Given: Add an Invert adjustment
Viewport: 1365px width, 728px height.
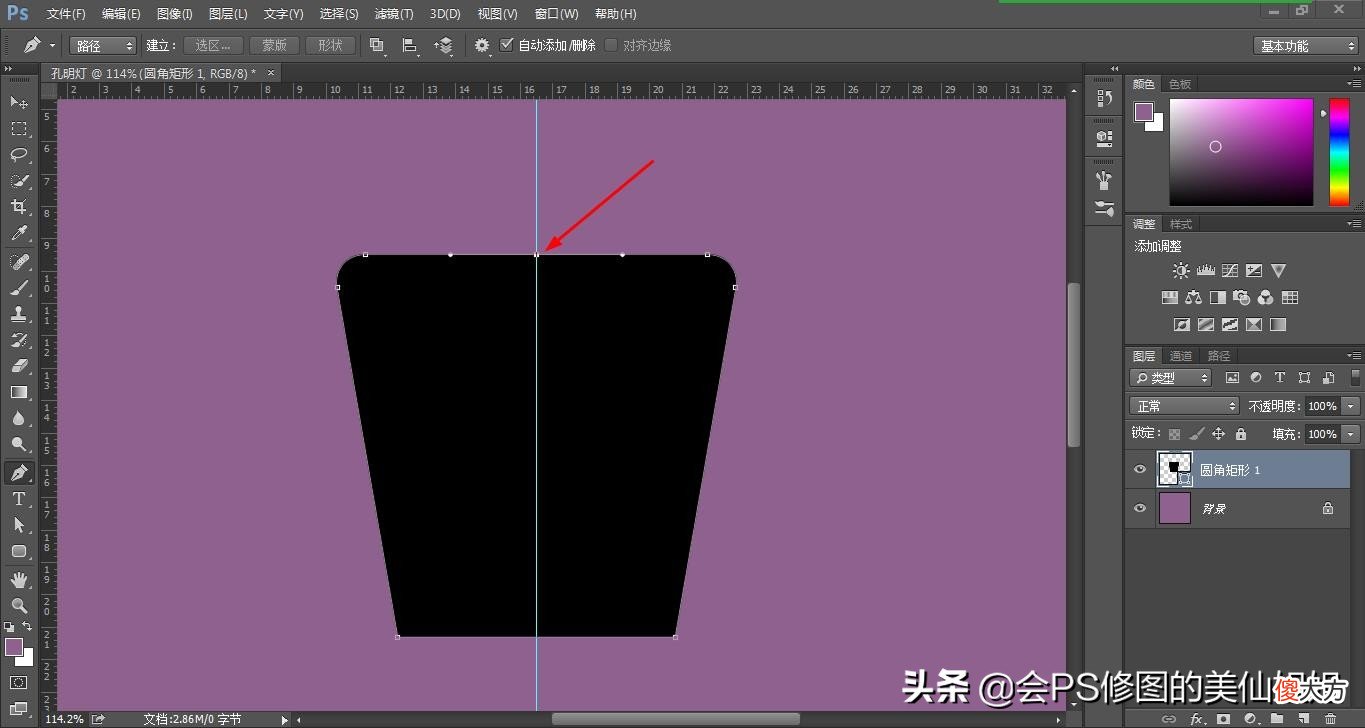Looking at the screenshot, I should pos(1181,325).
